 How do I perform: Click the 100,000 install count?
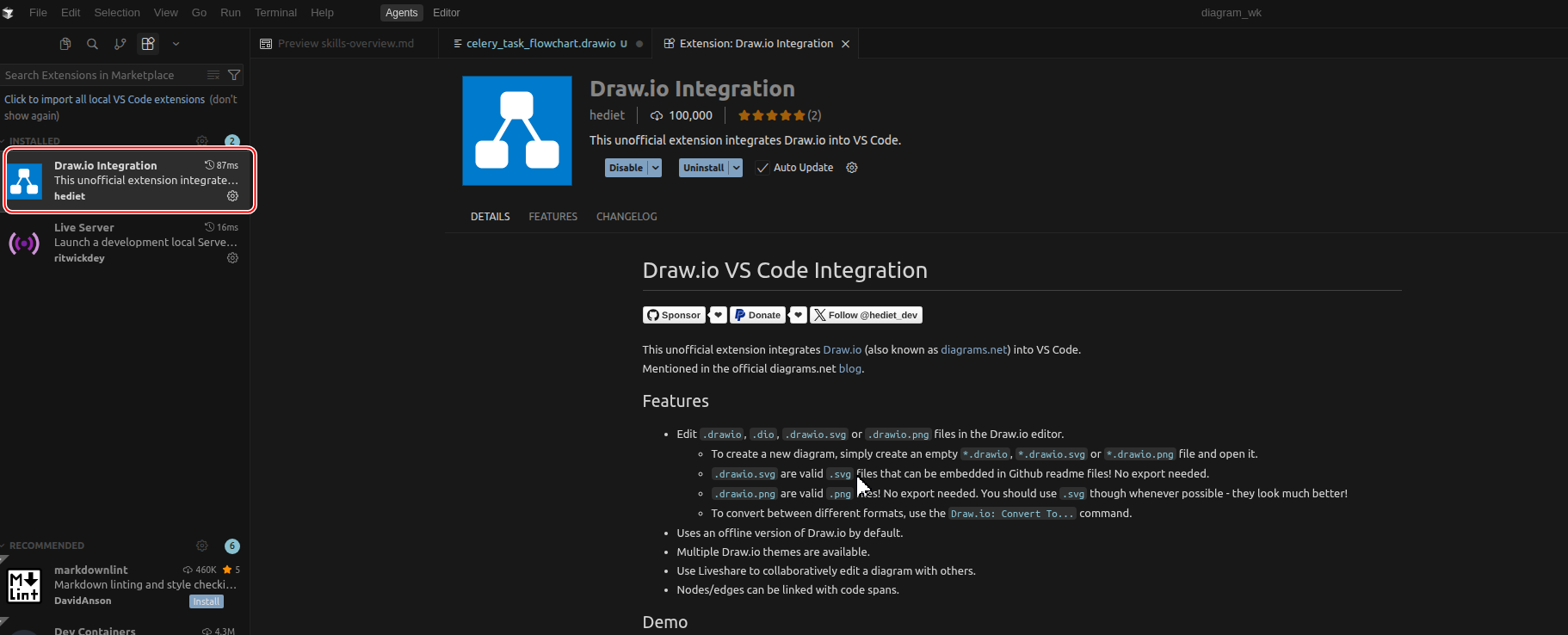click(681, 115)
